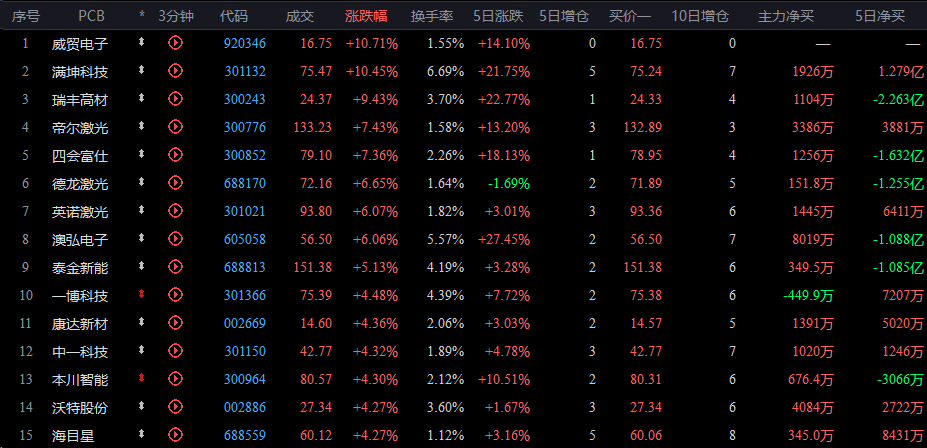Click the star marker for 海目星

141,434
